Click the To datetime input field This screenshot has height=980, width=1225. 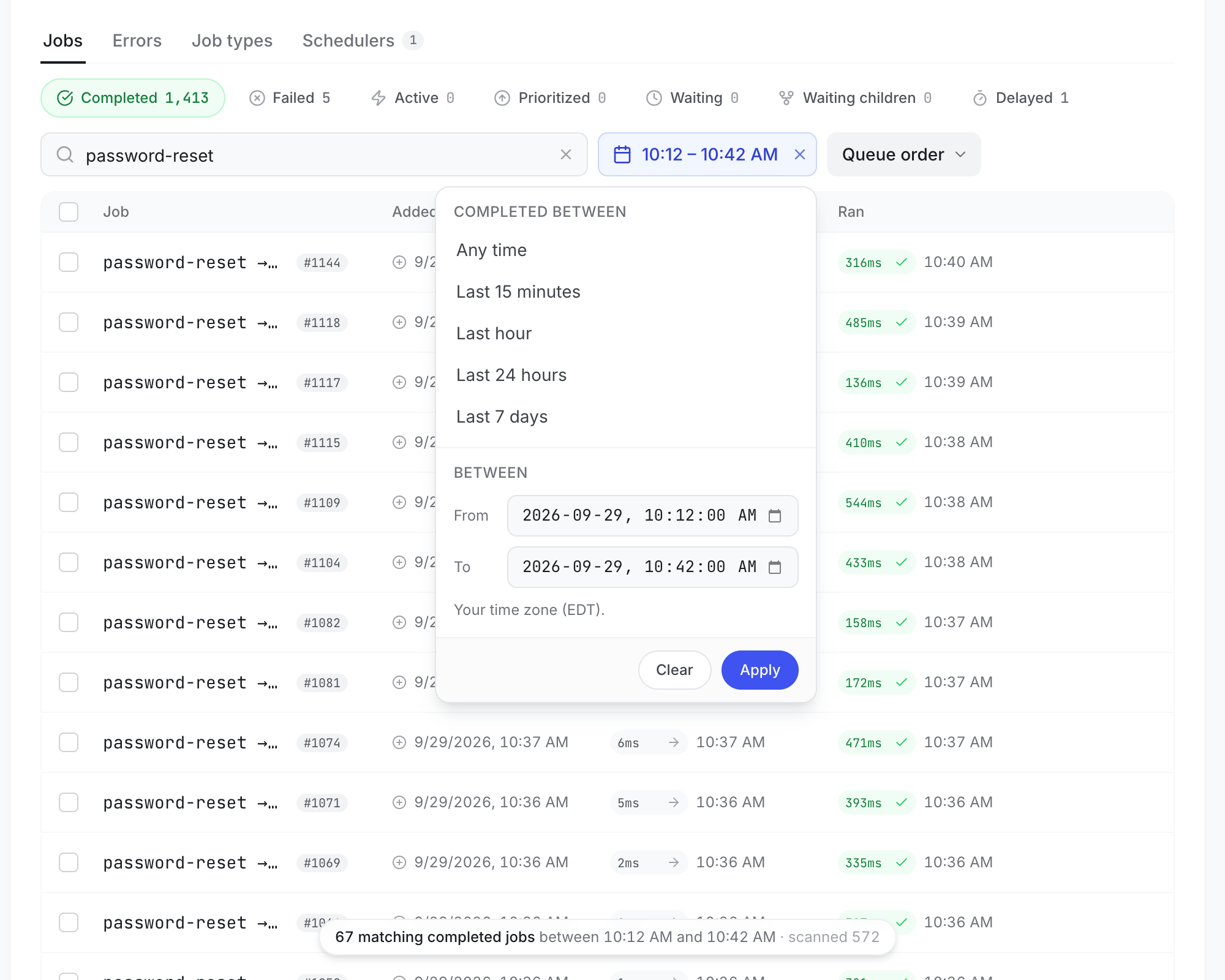click(x=653, y=567)
